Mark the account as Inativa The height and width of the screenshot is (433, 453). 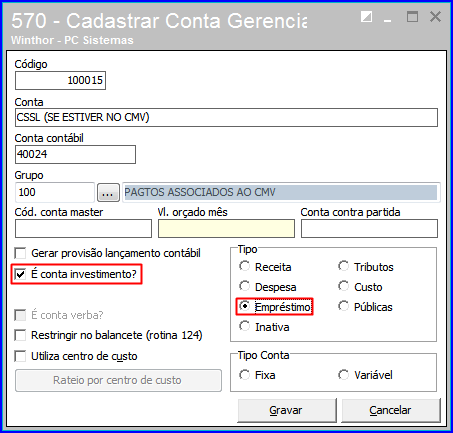click(x=244, y=326)
